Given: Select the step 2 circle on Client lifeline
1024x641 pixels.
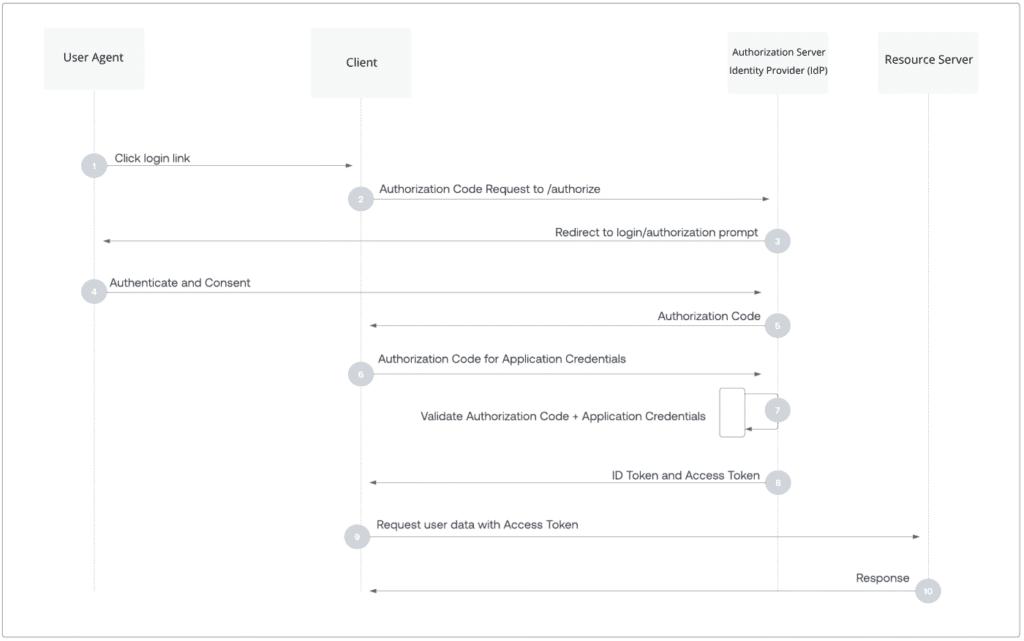Looking at the screenshot, I should tap(360, 199).
